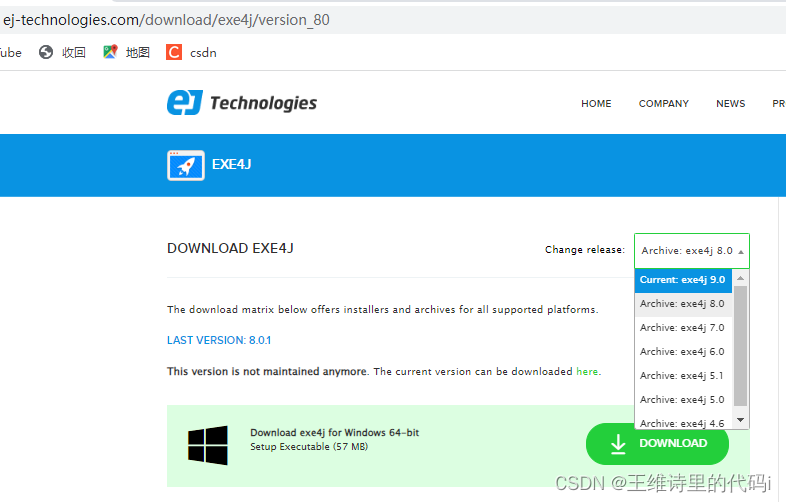Click 'Download exe4j for Windows 64-bit' text
This screenshot has height=502, width=786.
tap(334, 432)
